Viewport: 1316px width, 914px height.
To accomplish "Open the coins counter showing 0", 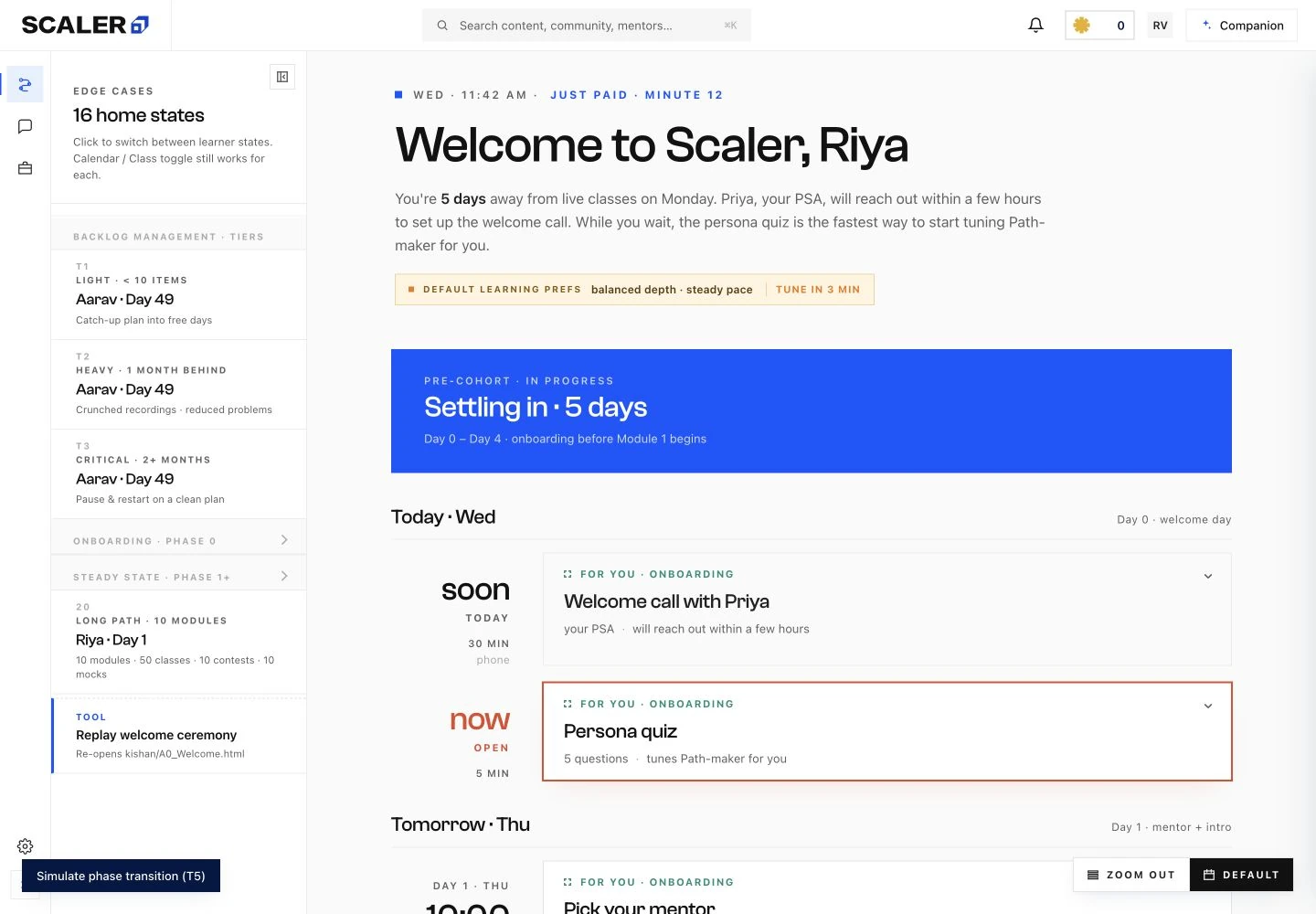I will (x=1099, y=26).
